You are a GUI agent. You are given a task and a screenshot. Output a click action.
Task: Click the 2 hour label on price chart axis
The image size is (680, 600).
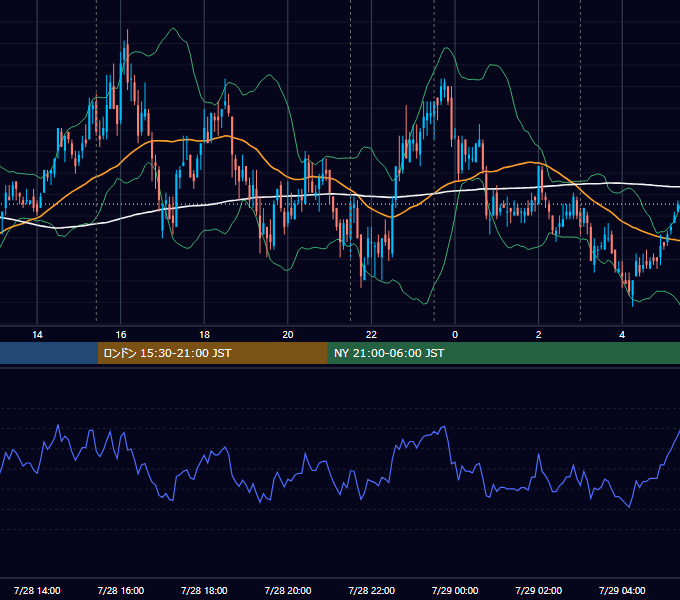tap(539, 335)
